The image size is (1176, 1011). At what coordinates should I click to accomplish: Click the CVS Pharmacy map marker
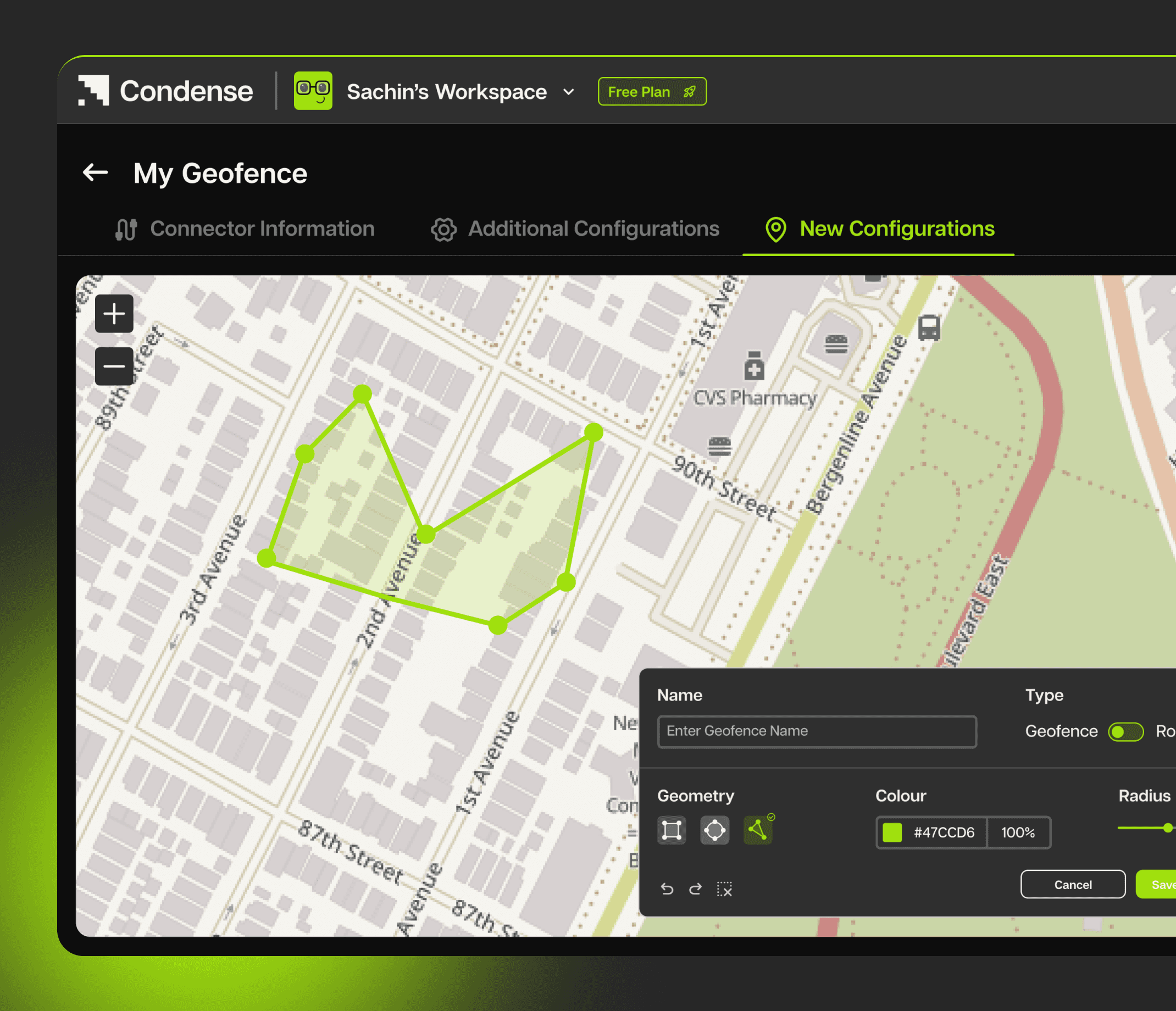point(754,366)
